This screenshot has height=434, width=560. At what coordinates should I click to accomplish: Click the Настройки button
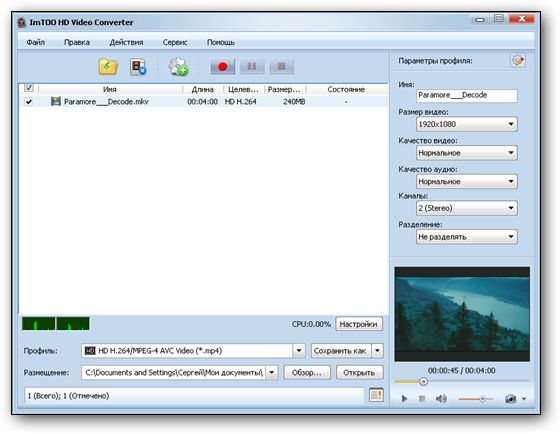click(x=359, y=324)
